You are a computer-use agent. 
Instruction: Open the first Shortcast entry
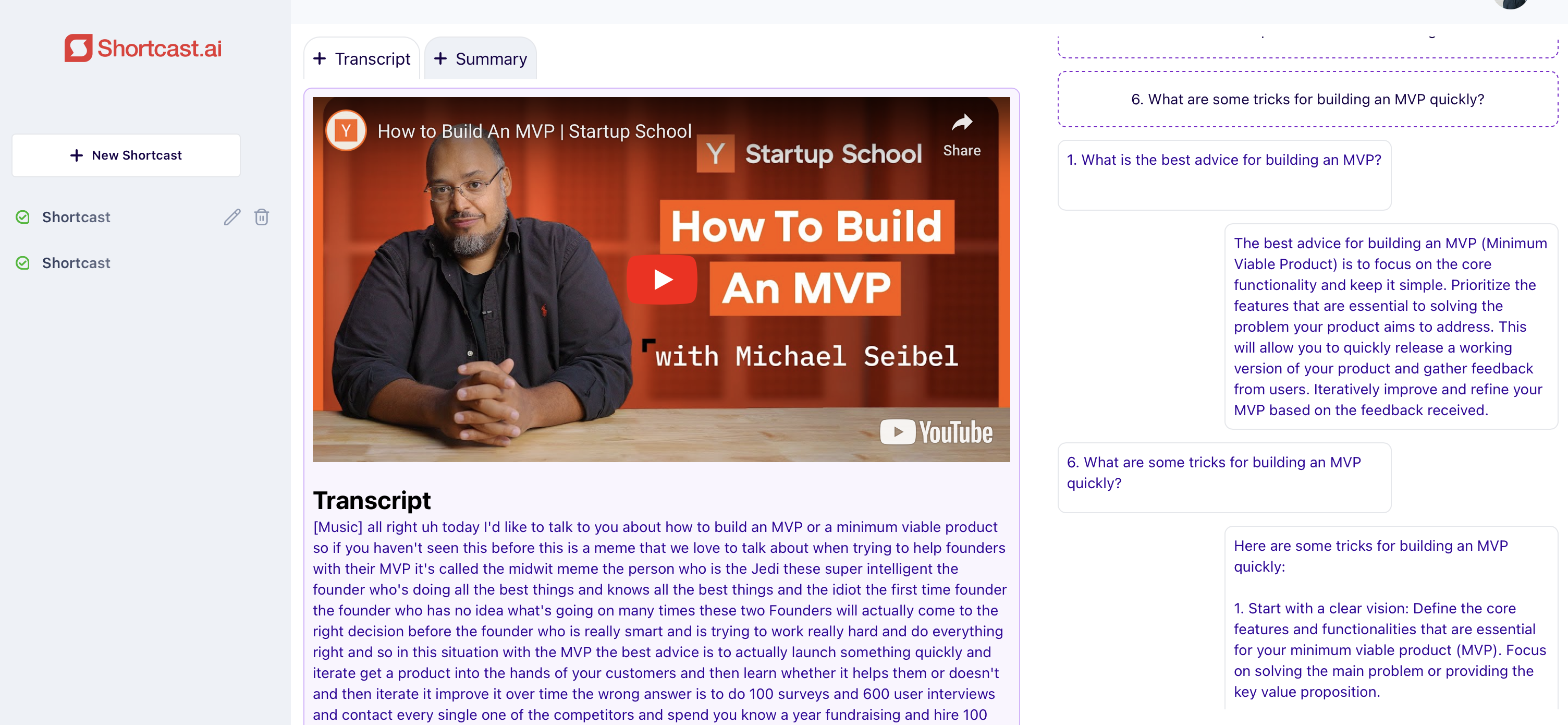[x=76, y=217]
